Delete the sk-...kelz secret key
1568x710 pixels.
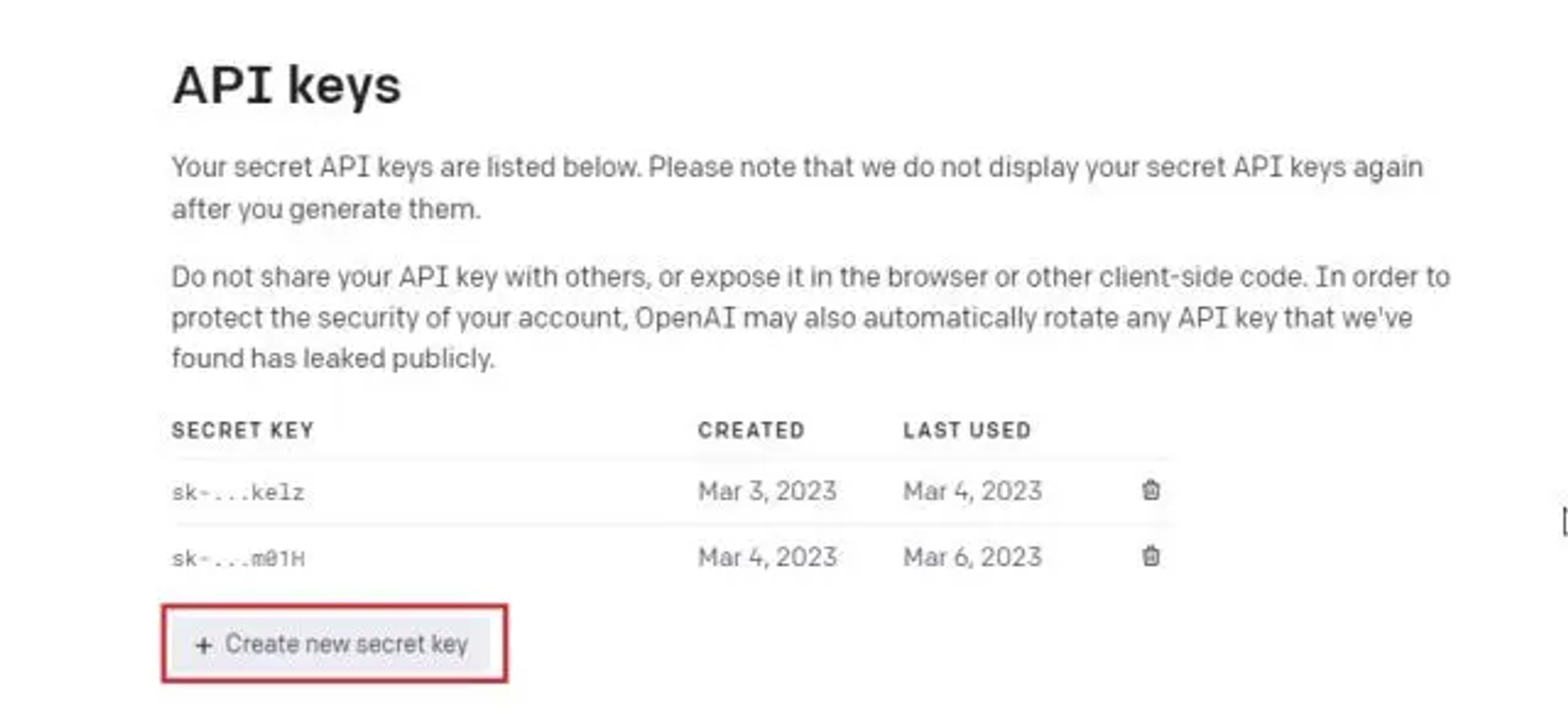pyautogui.click(x=1150, y=491)
